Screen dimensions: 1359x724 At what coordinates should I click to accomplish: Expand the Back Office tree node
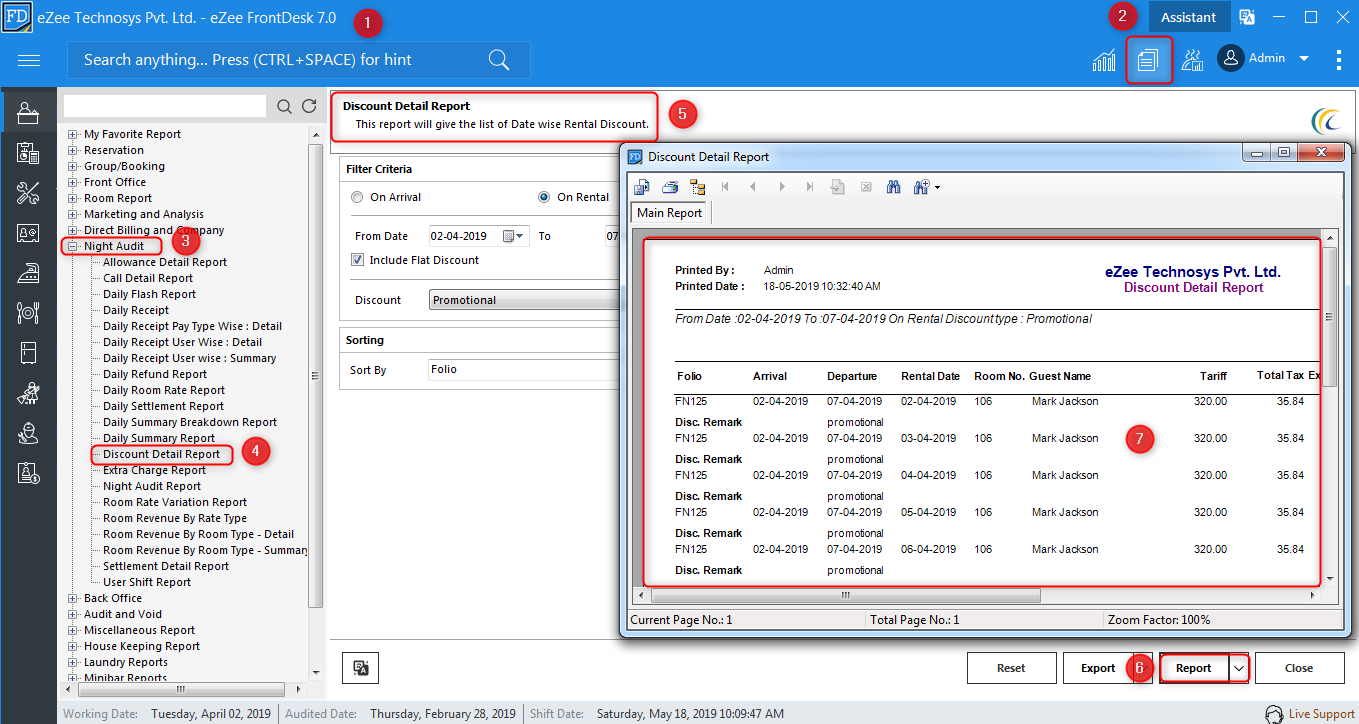tap(72, 598)
